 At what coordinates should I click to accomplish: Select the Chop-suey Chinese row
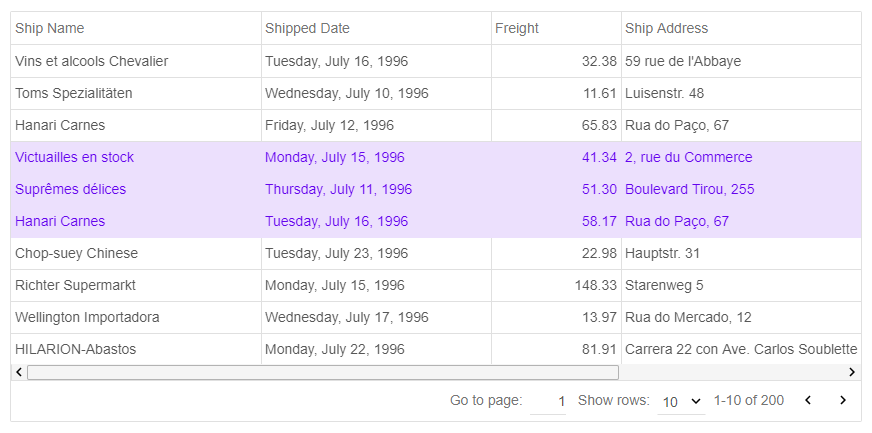click(76, 253)
